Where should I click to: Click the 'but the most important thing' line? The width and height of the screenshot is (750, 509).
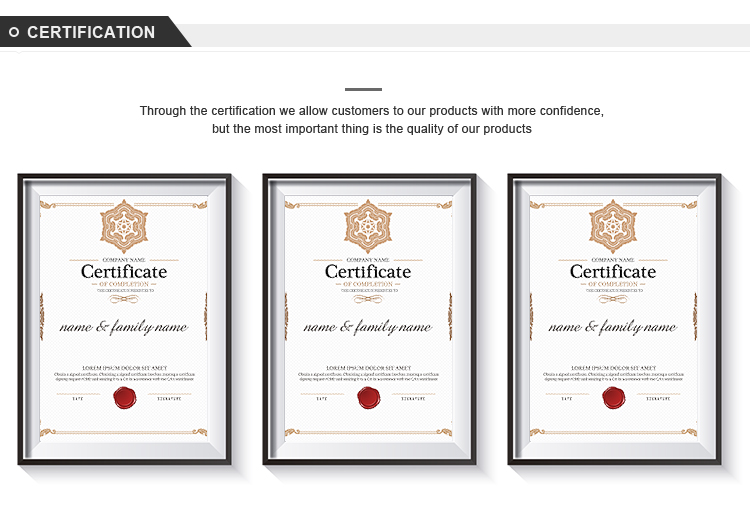pos(372,129)
